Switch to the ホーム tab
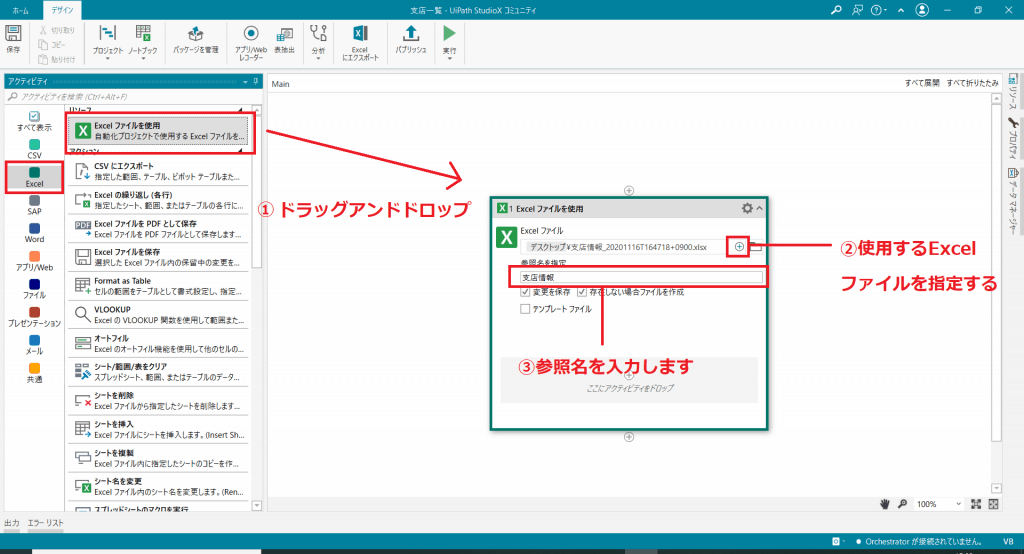1024x554 pixels. tap(20, 8)
